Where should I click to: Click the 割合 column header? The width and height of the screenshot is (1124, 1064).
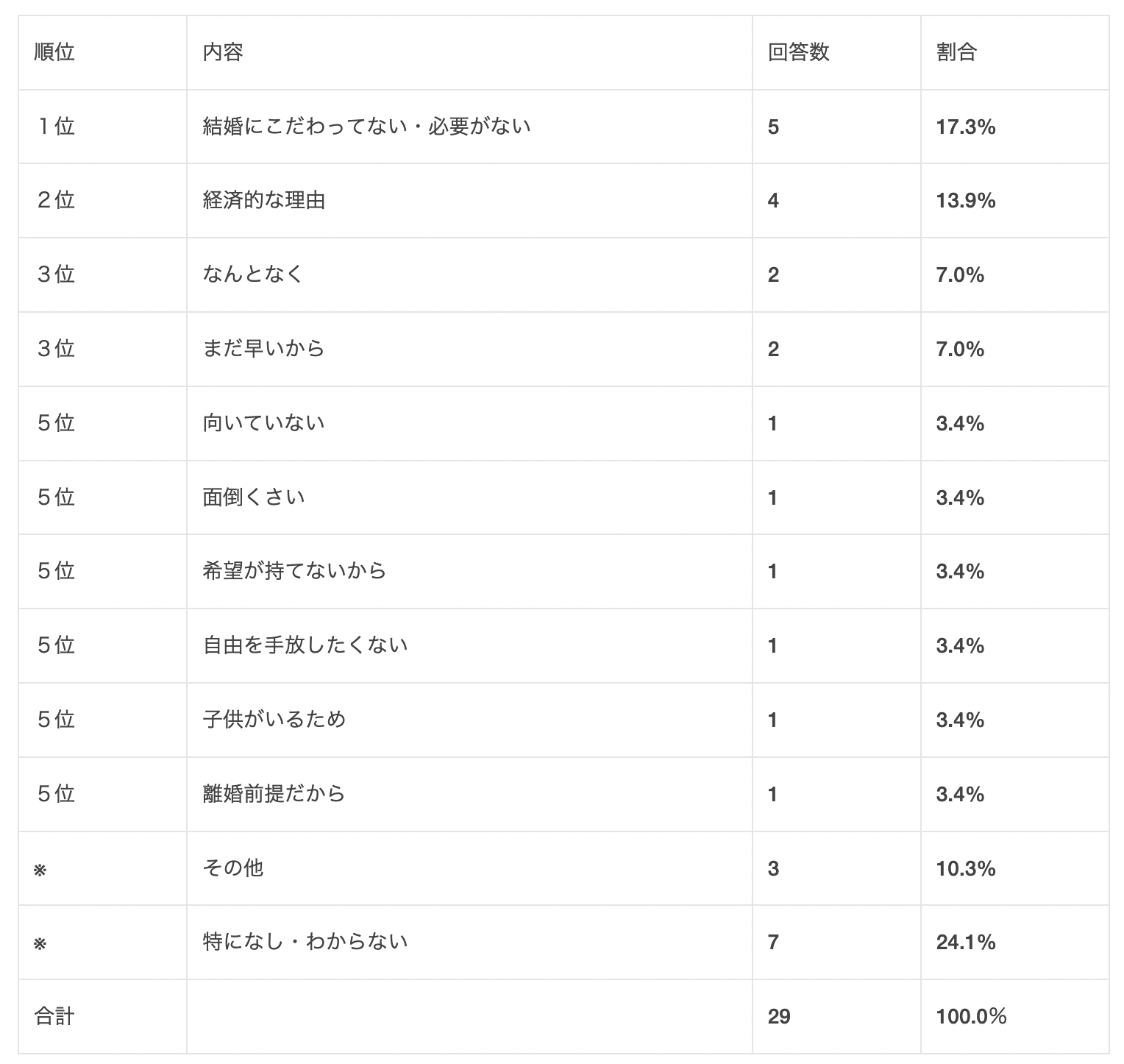click(956, 52)
